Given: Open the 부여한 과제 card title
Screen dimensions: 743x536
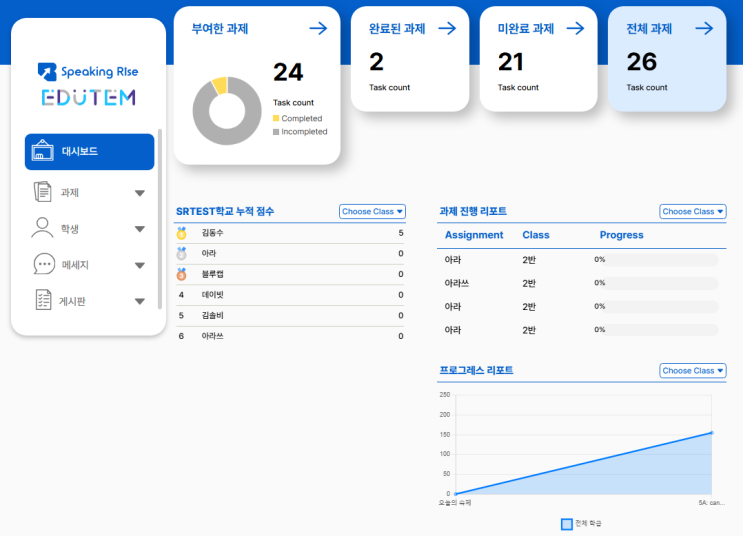Looking at the screenshot, I should [220, 28].
